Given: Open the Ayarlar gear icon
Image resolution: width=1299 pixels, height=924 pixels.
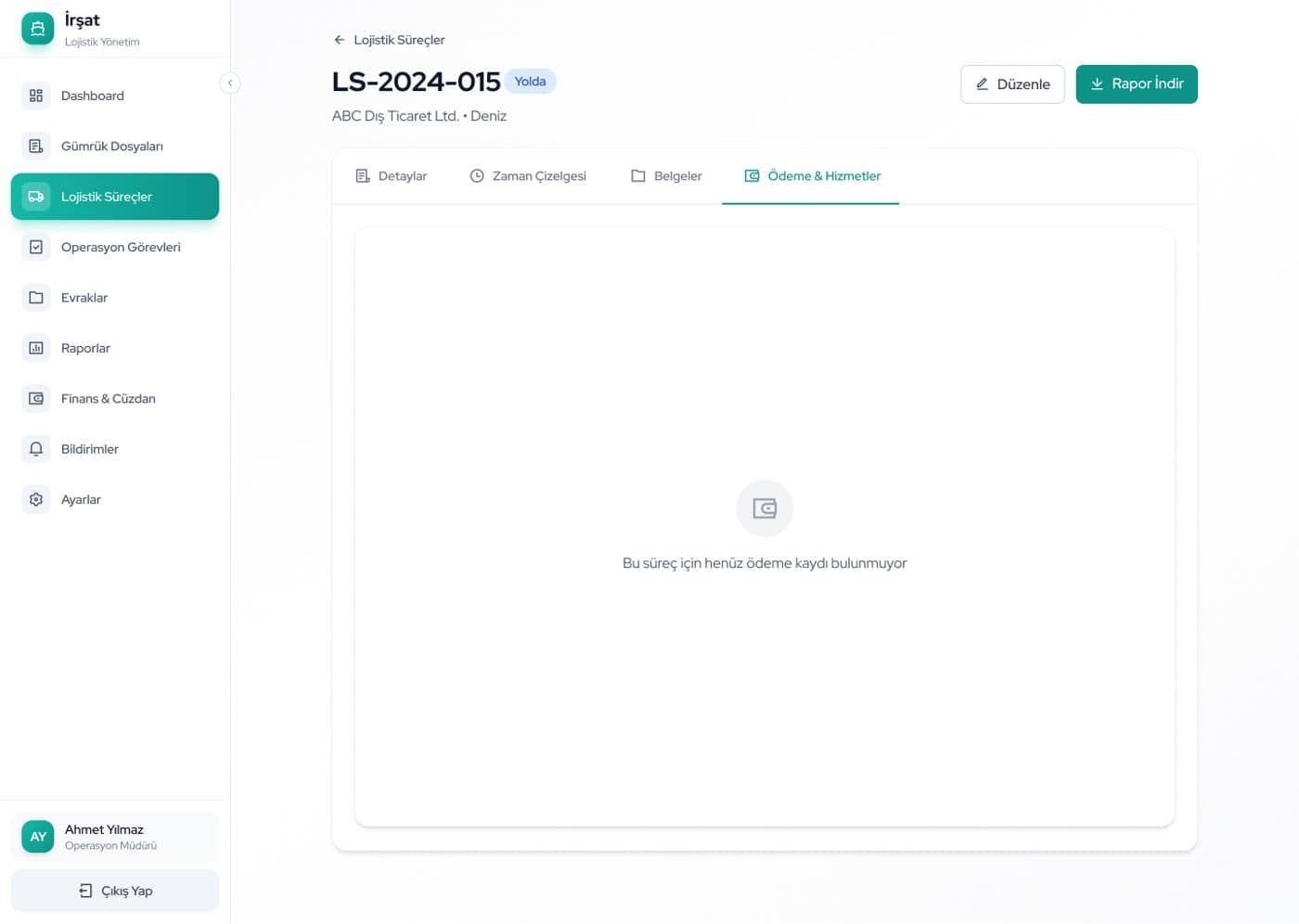Looking at the screenshot, I should coord(36,499).
